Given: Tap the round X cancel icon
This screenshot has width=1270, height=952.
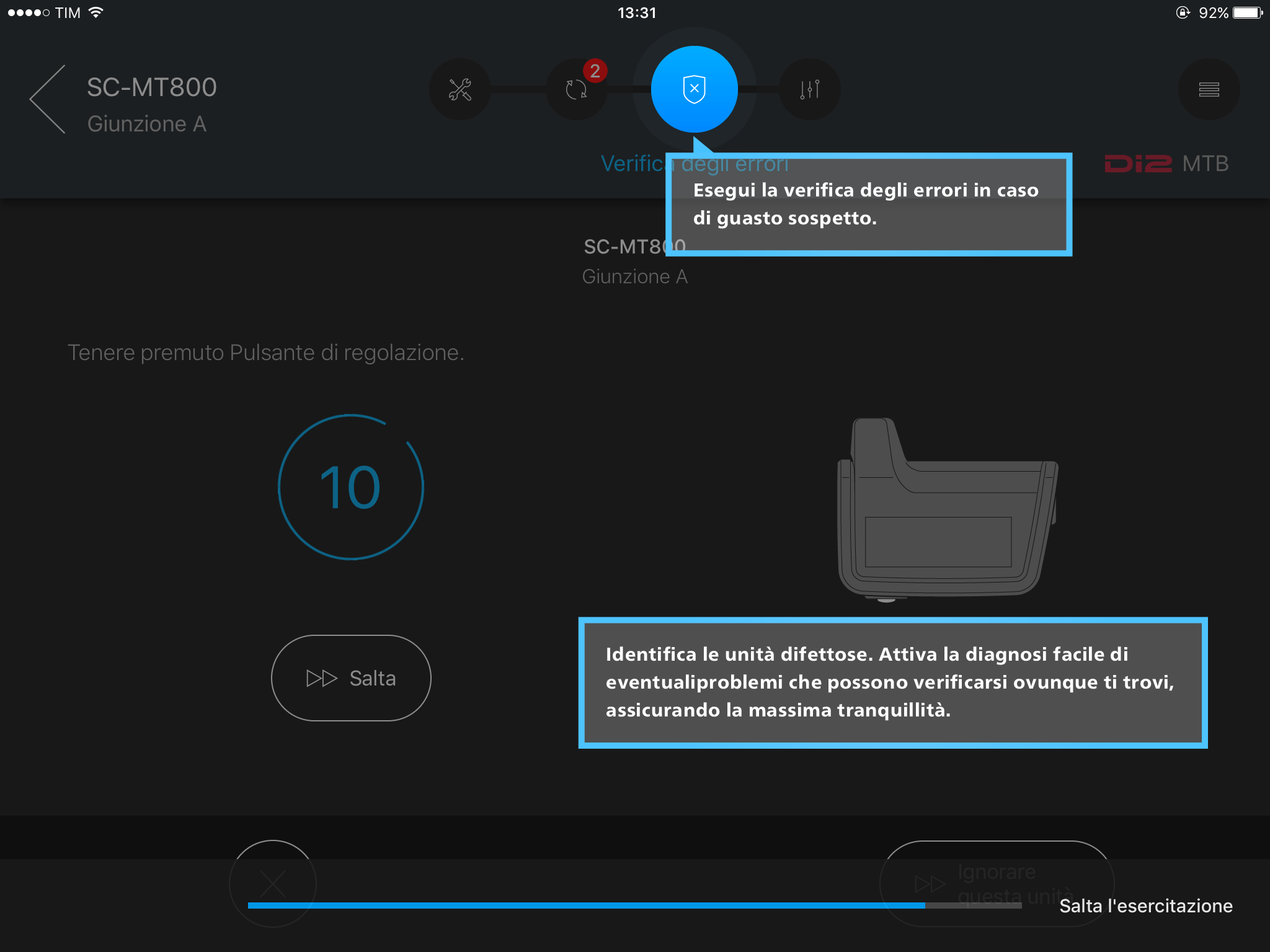Looking at the screenshot, I should (x=273, y=883).
